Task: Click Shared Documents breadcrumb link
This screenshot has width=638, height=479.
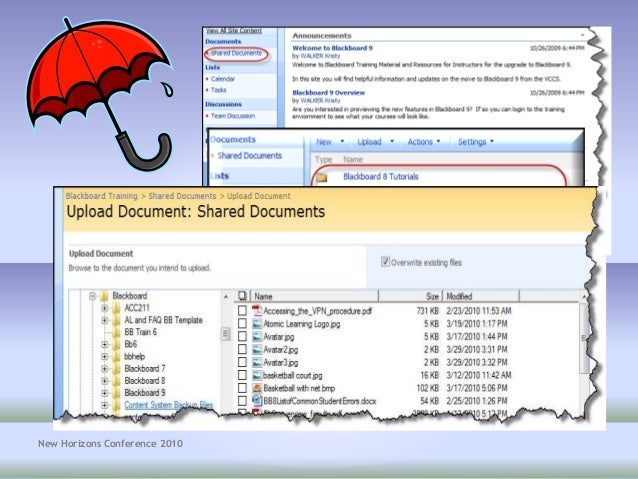Action: pyautogui.click(x=182, y=196)
